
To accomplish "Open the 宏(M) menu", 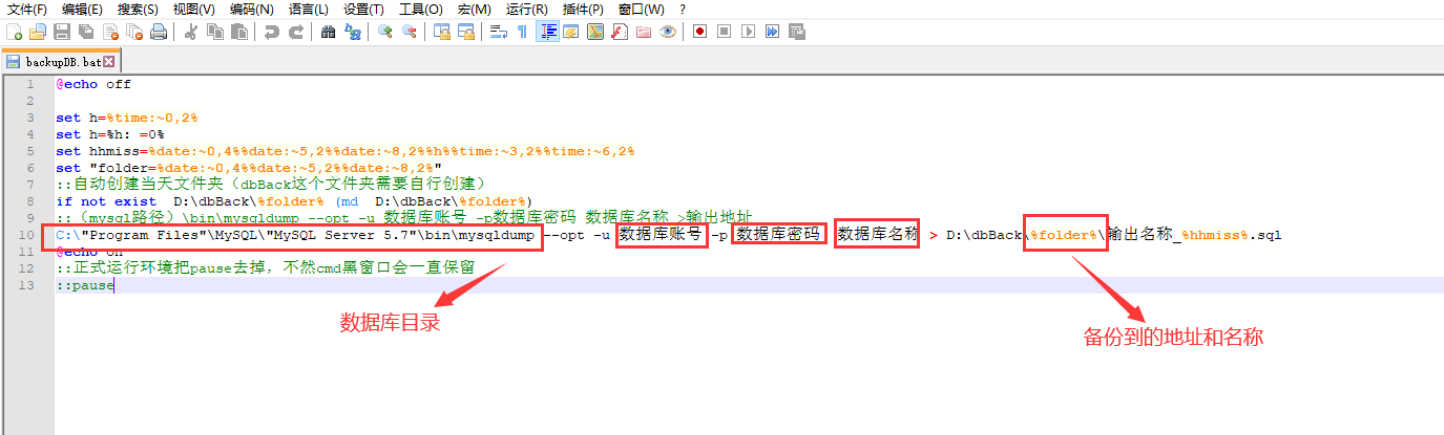I will [474, 9].
